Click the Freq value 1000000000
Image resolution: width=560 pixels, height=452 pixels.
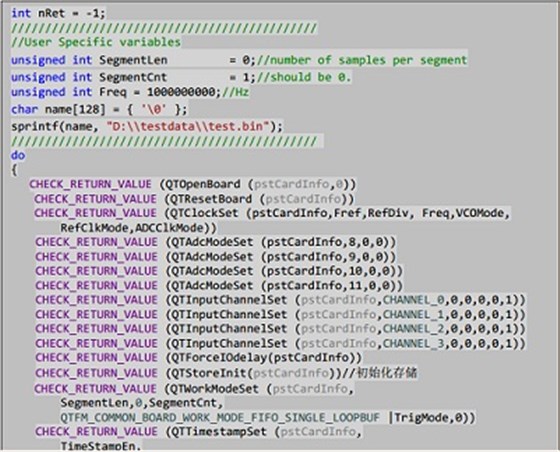click(181, 92)
